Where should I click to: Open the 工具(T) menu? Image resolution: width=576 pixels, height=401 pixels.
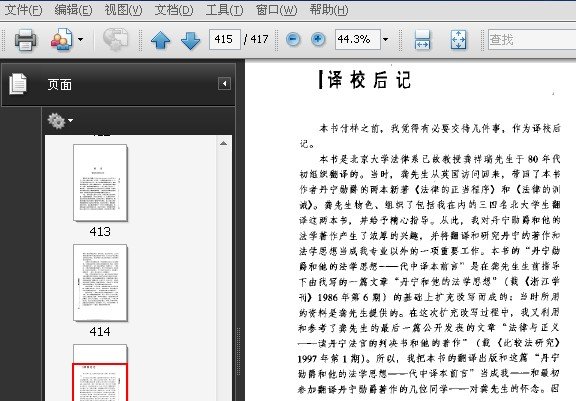point(224,10)
